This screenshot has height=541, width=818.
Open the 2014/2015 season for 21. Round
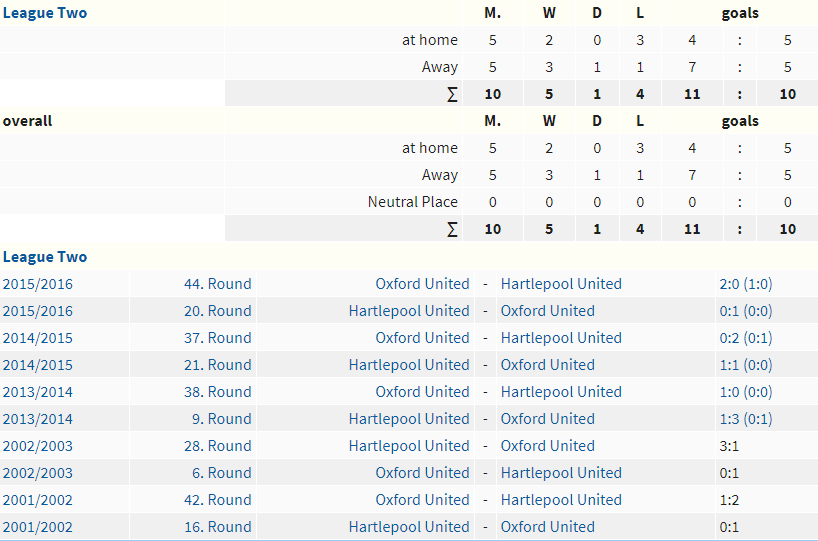coord(38,365)
